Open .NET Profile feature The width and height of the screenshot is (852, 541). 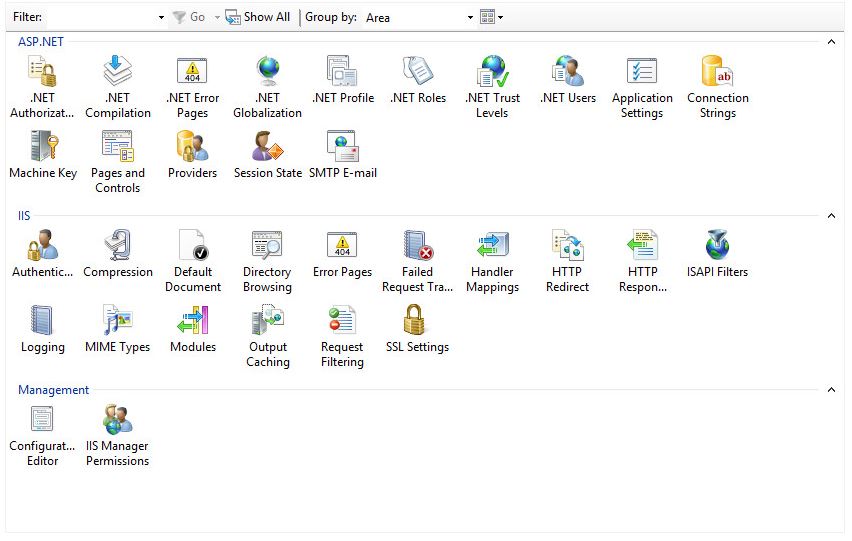(x=342, y=80)
